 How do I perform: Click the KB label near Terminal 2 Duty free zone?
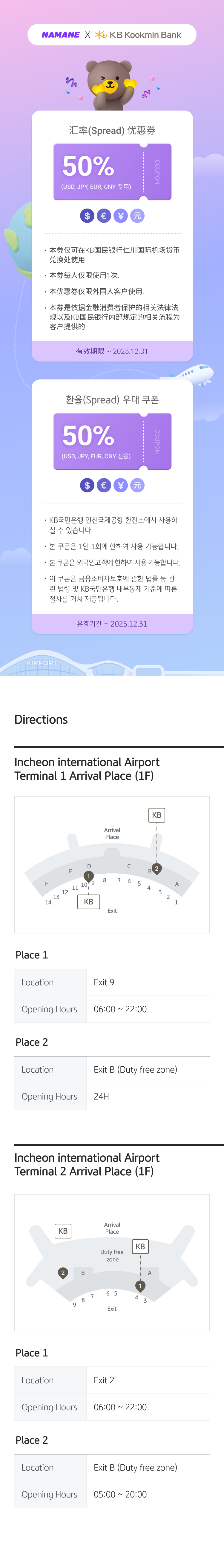coord(140,1247)
